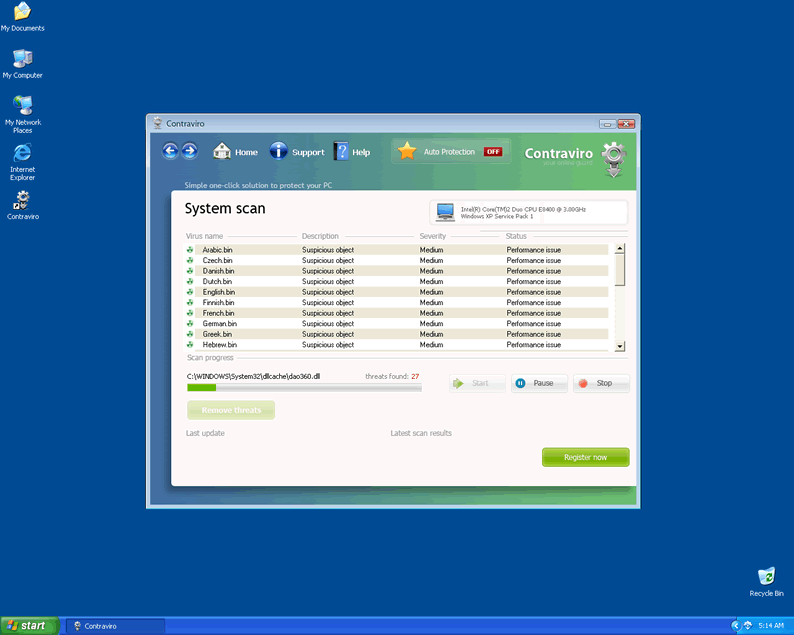Click the back arrow navigation icon
794x635 pixels.
(x=170, y=151)
